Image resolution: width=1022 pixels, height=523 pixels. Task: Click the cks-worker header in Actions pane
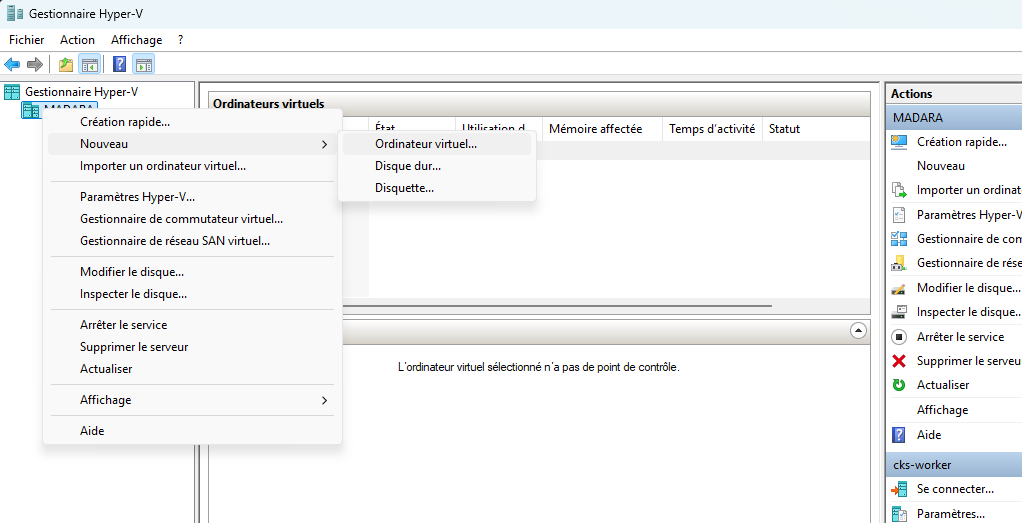tap(954, 465)
